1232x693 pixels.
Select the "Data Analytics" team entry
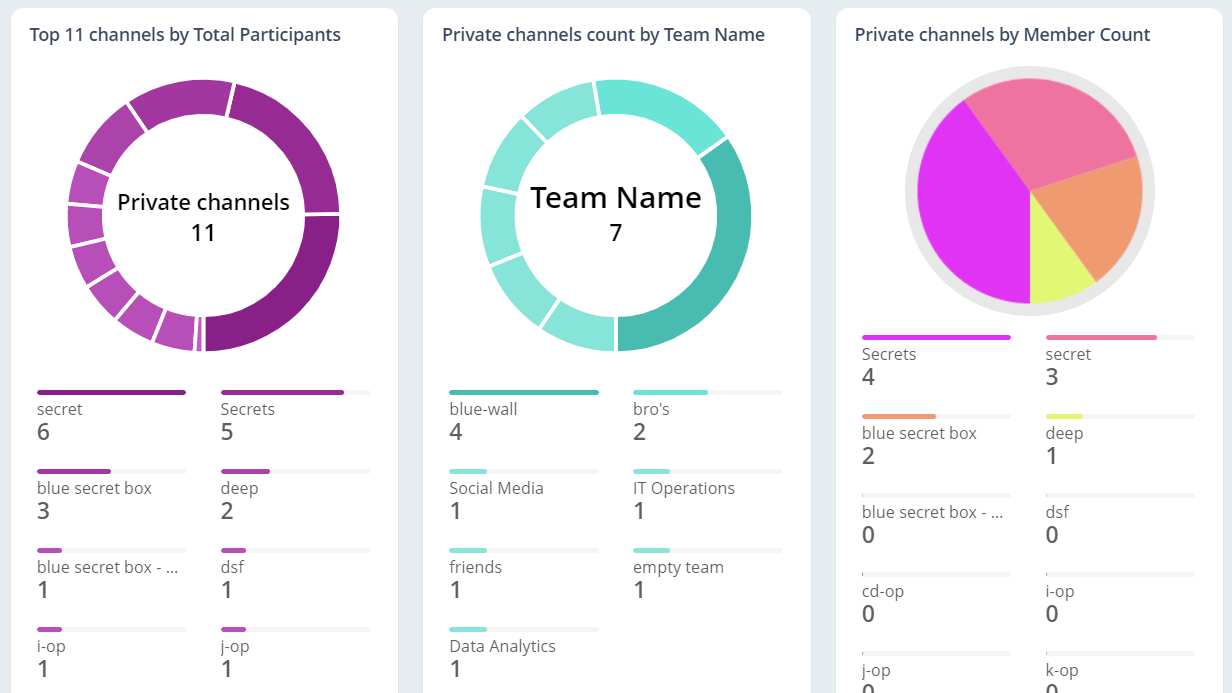point(503,646)
